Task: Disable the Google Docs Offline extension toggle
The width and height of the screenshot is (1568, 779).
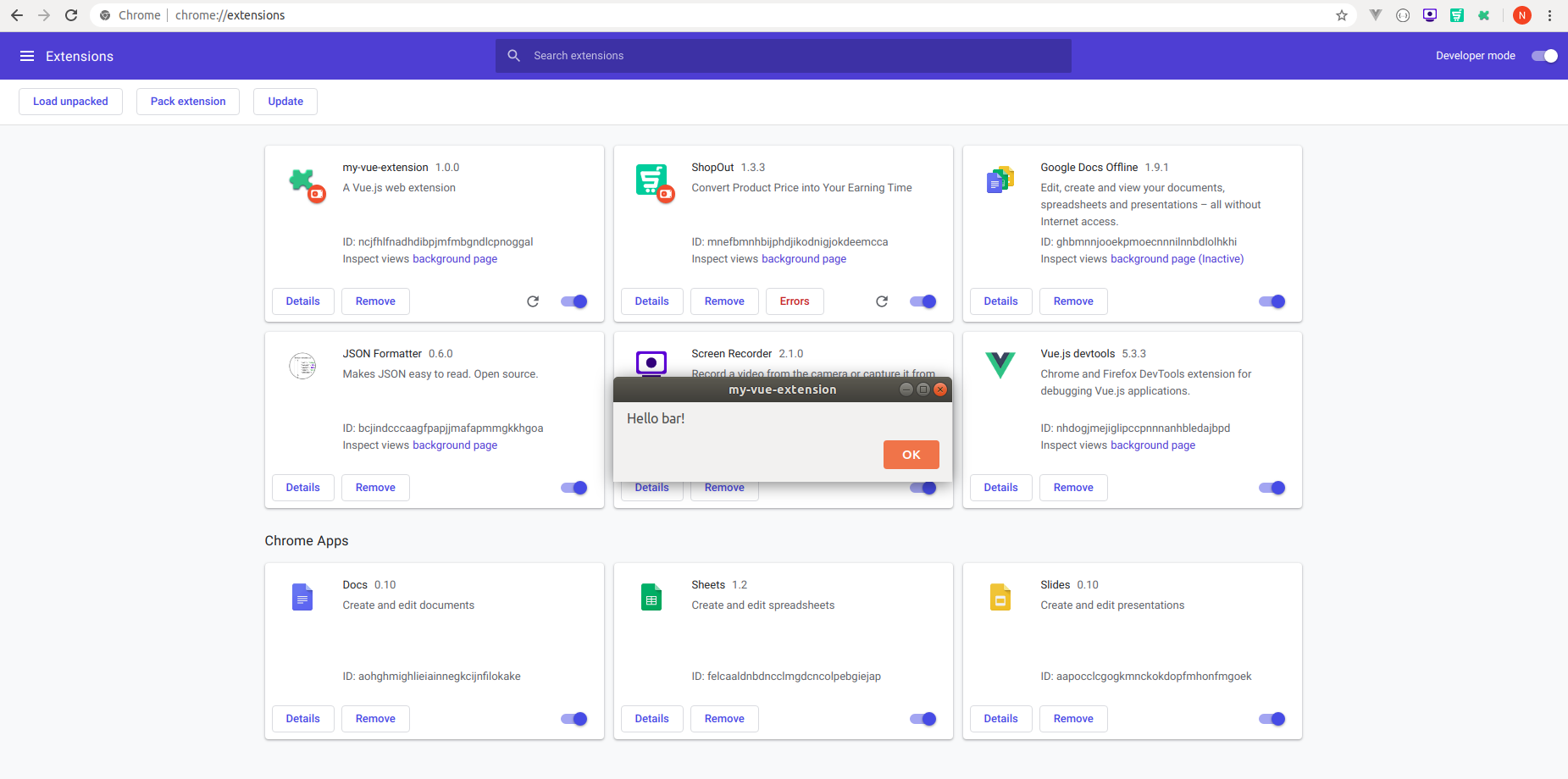Action: pos(1272,301)
